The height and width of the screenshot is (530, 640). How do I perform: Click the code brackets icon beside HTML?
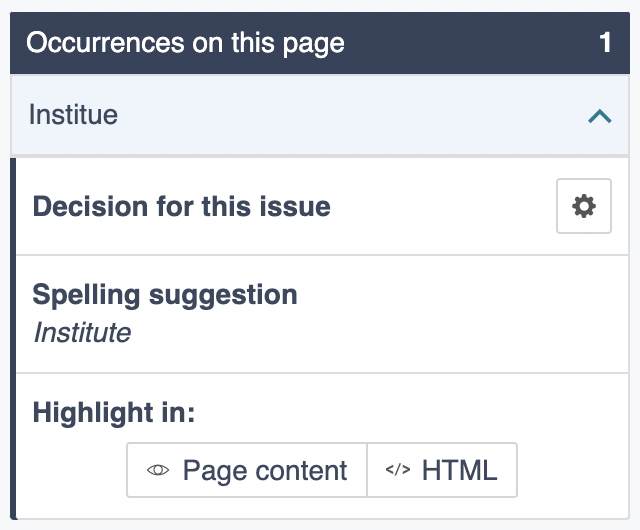pyautogui.click(x=397, y=471)
